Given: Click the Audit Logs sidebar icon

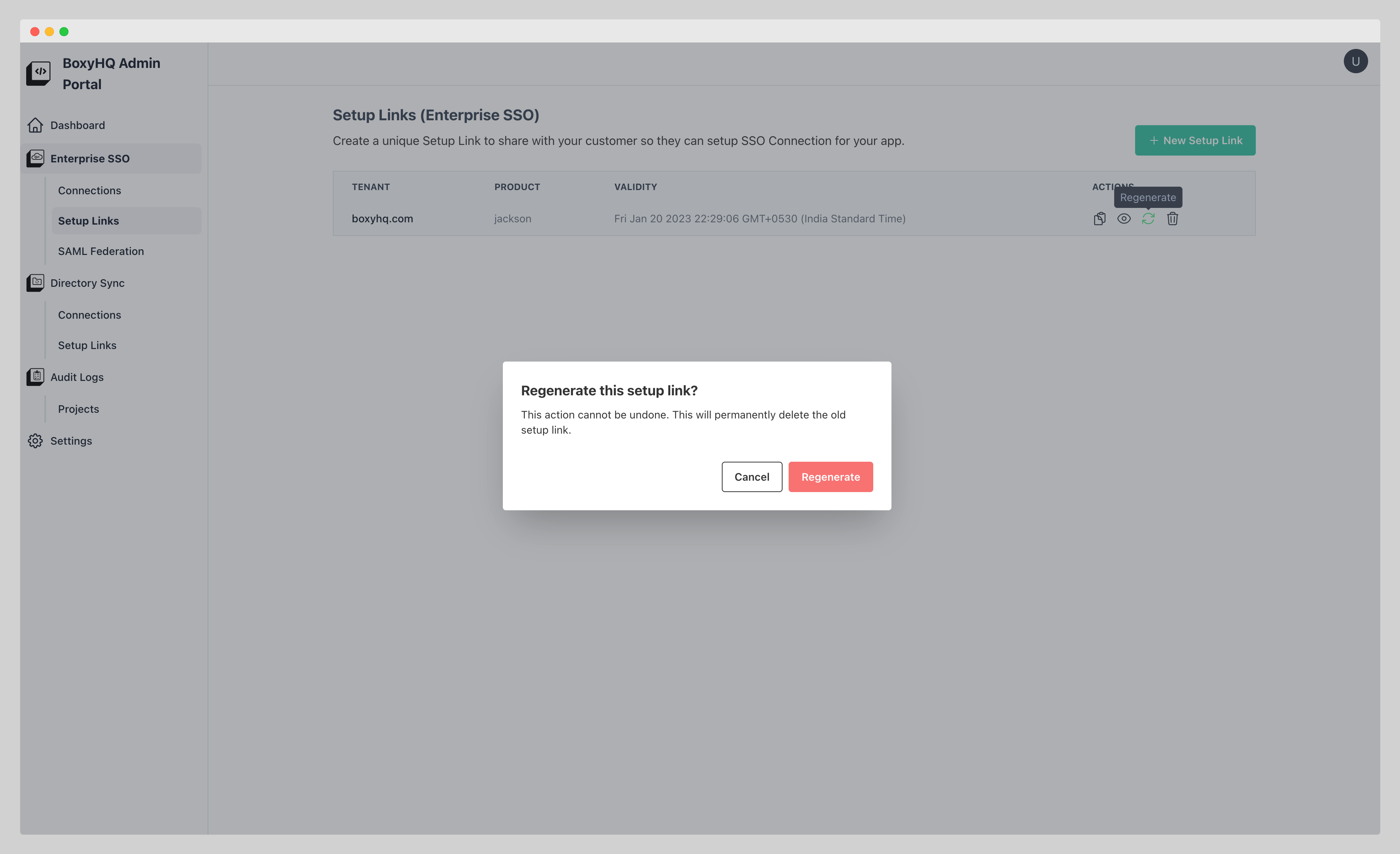Looking at the screenshot, I should (35, 377).
